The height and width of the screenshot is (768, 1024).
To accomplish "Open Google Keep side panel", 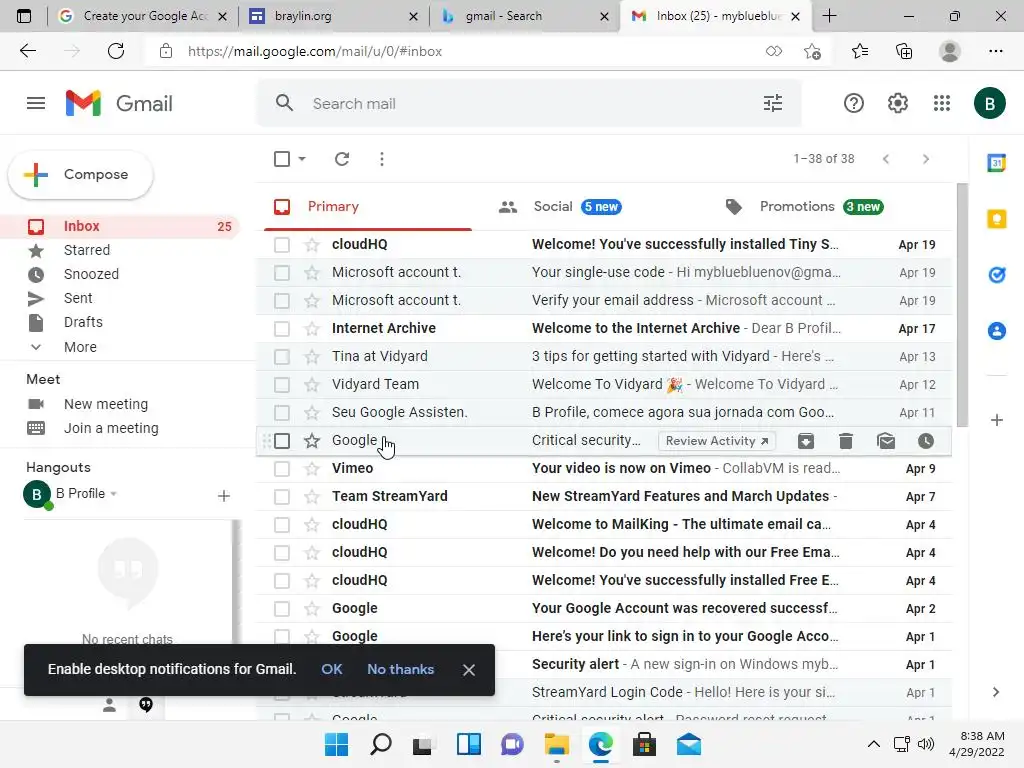I will tap(997, 219).
